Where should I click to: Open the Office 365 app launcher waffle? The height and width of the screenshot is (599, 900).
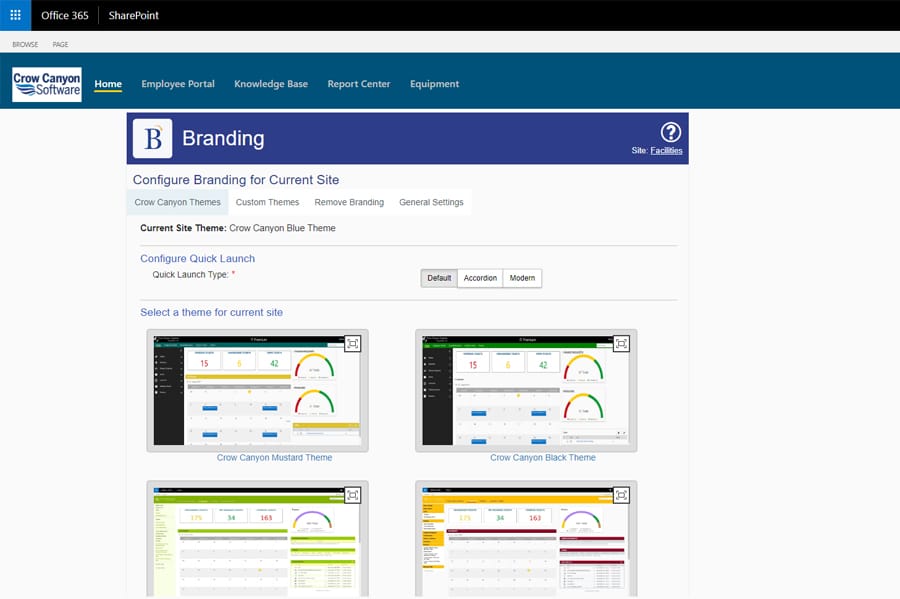pyautogui.click(x=15, y=15)
